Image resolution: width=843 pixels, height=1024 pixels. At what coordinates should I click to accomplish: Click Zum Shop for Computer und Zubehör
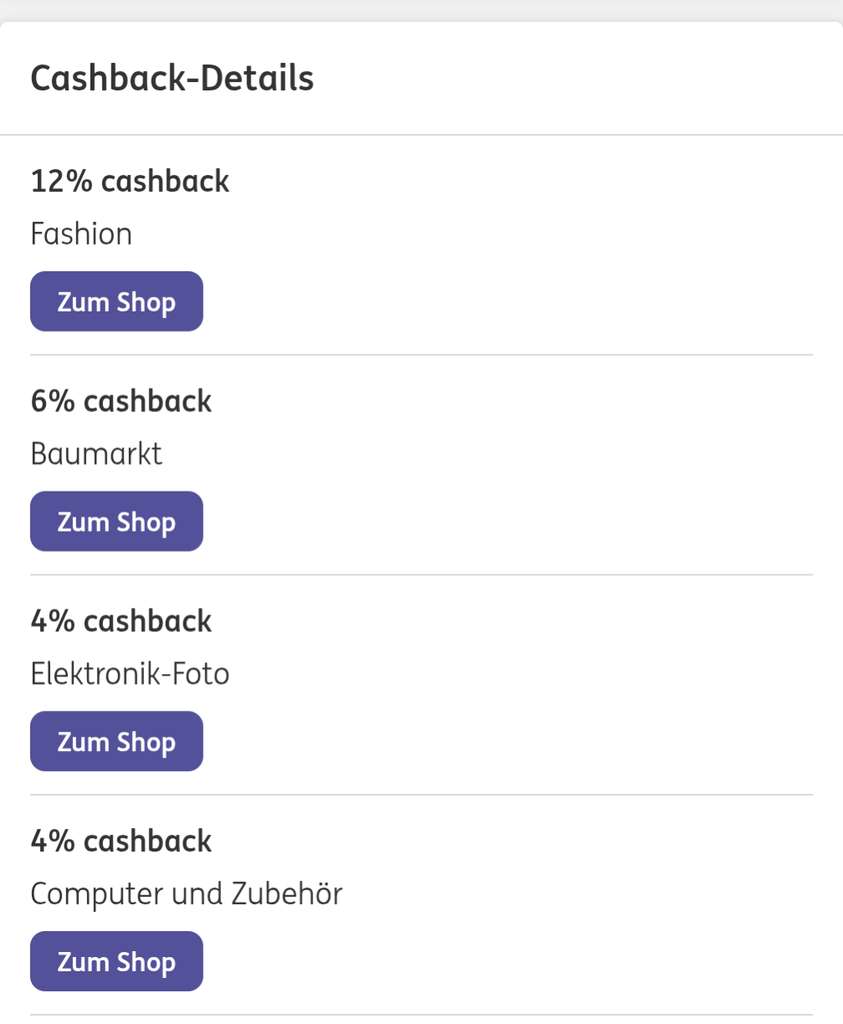click(x=116, y=961)
